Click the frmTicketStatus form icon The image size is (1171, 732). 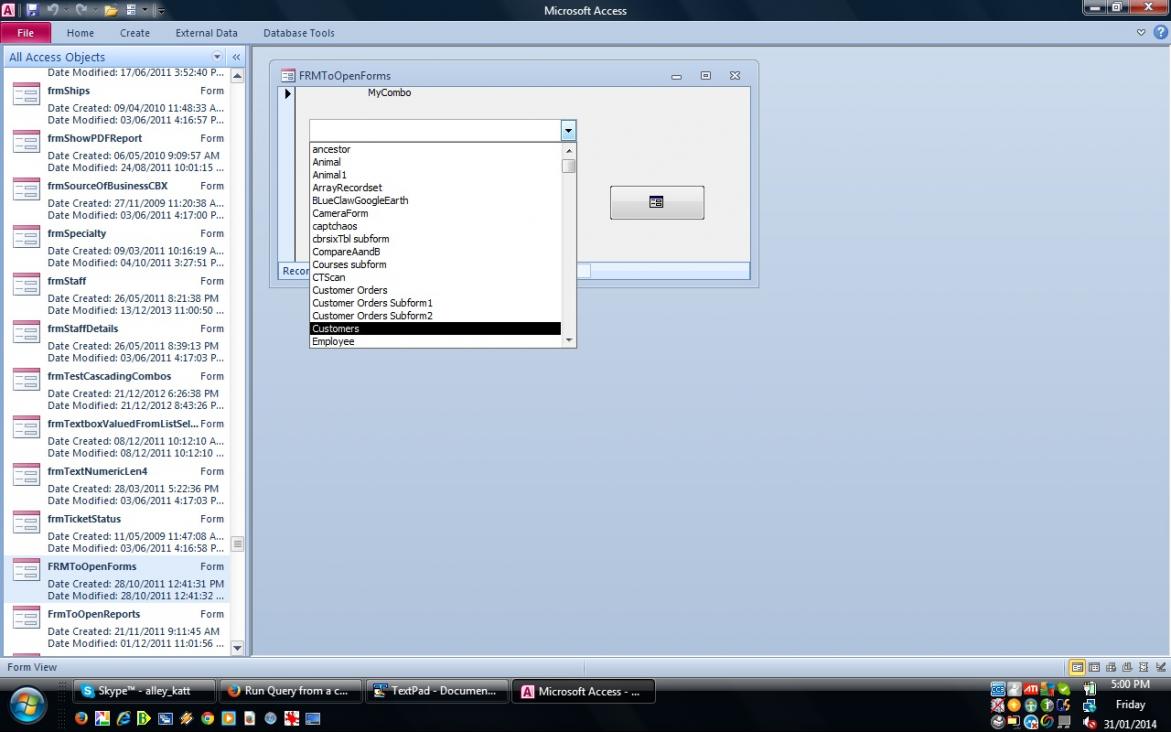(x=26, y=523)
